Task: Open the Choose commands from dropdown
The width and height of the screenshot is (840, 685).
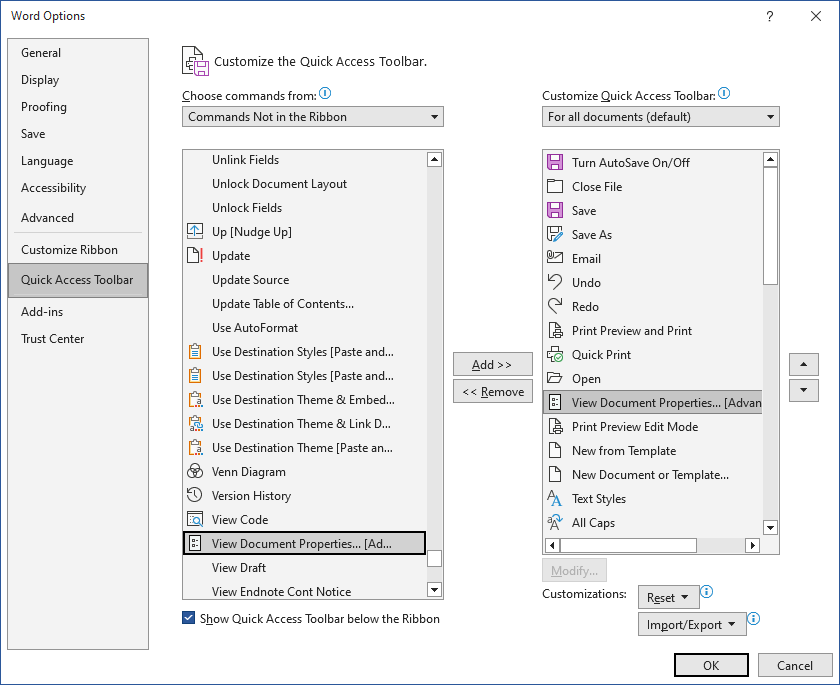Action: click(x=313, y=117)
